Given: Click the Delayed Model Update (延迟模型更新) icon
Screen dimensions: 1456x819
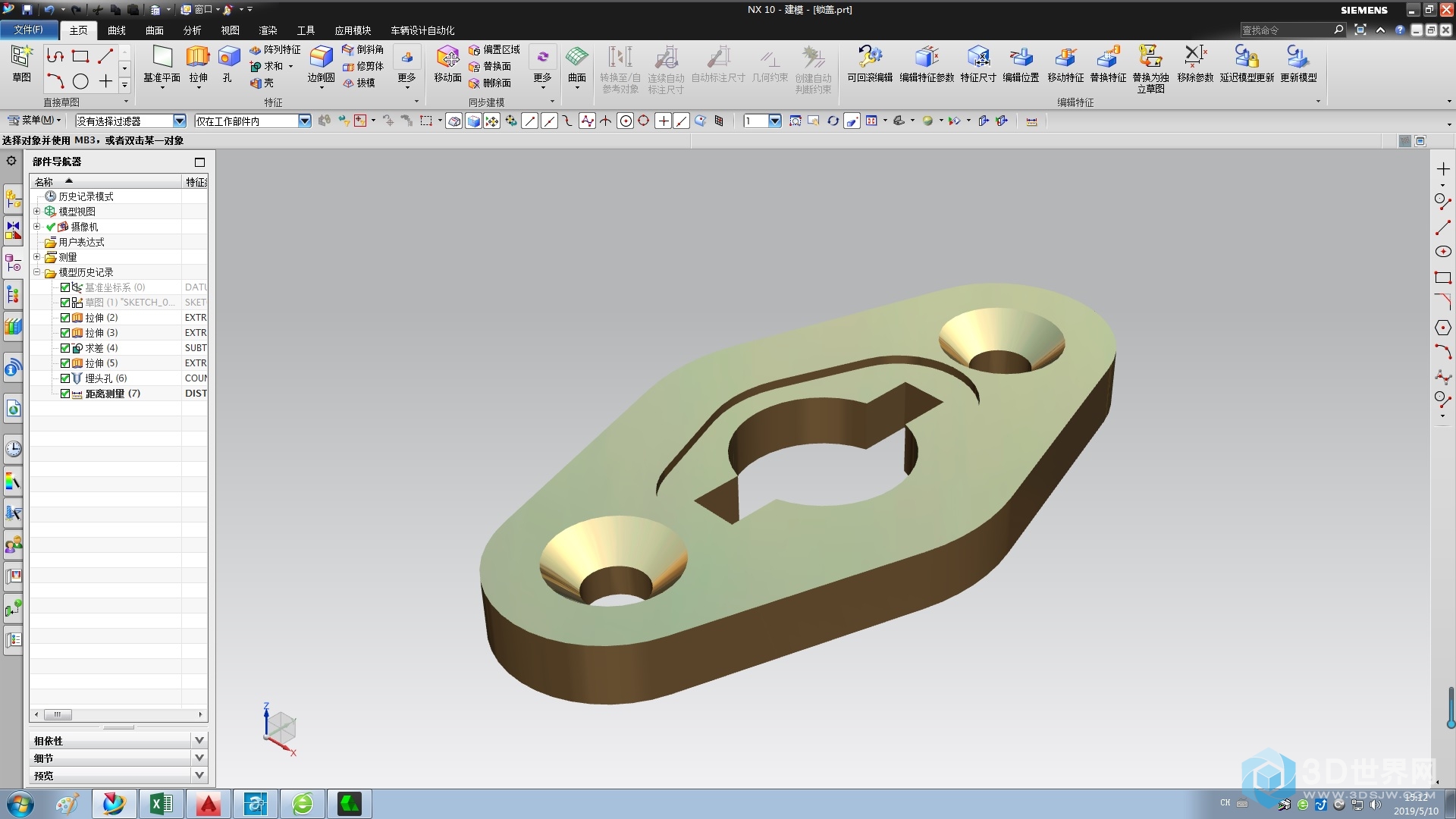Looking at the screenshot, I should 1247,64.
